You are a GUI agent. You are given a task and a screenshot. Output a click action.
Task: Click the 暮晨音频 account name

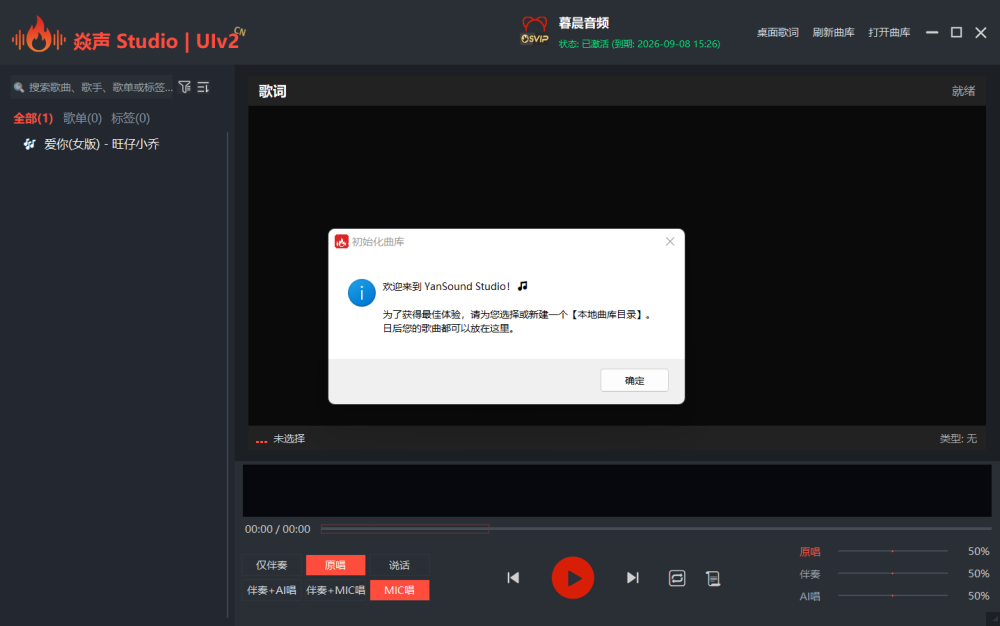pyautogui.click(x=584, y=23)
